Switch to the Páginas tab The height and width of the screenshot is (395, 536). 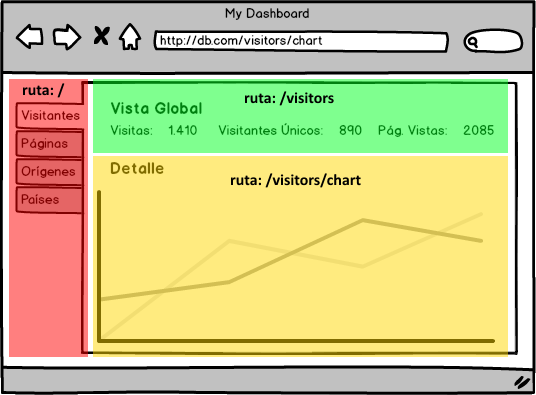(49, 144)
